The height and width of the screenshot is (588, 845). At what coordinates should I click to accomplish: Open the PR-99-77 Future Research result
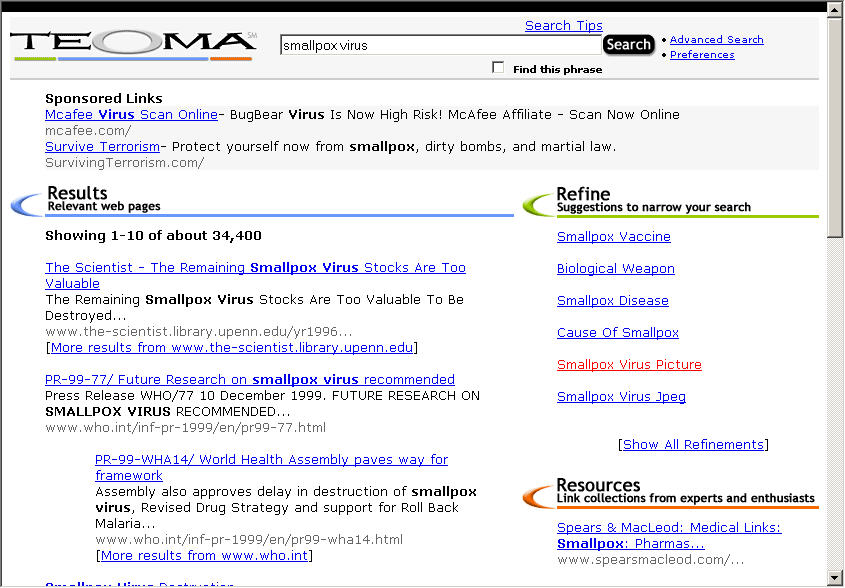(x=250, y=380)
